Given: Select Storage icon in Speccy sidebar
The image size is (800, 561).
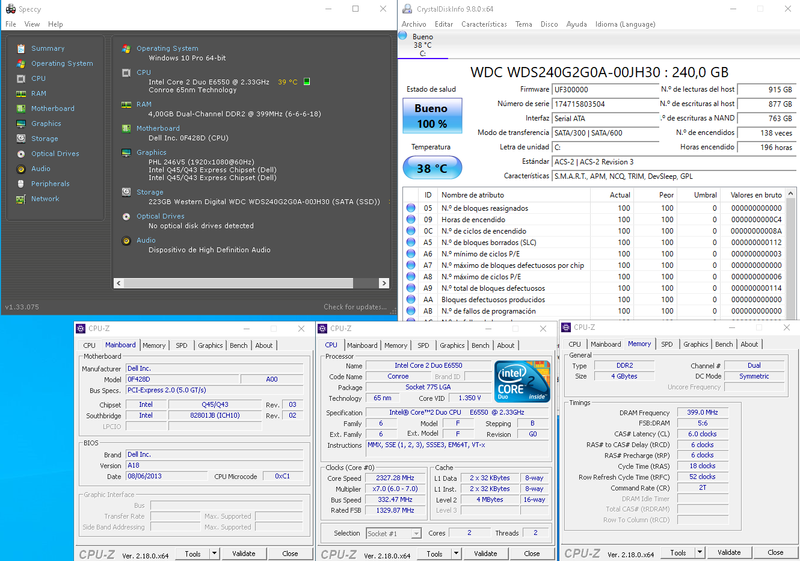Looking at the screenshot, I should [21, 139].
